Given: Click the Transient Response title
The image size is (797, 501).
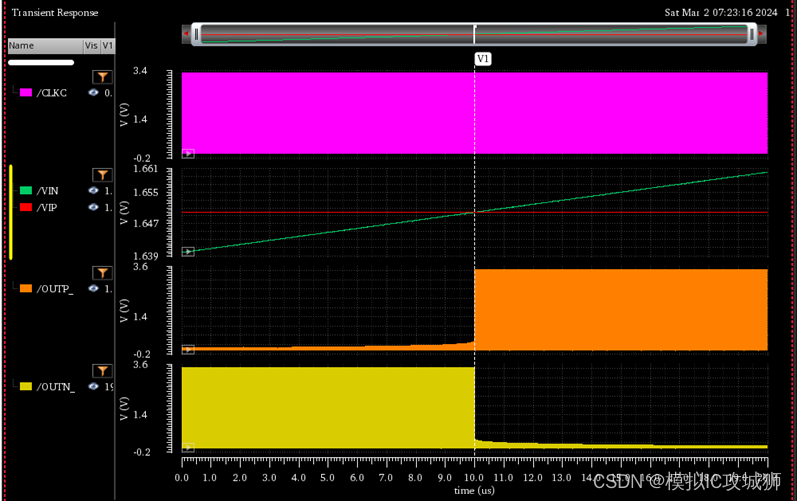Looking at the screenshot, I should pos(55,13).
